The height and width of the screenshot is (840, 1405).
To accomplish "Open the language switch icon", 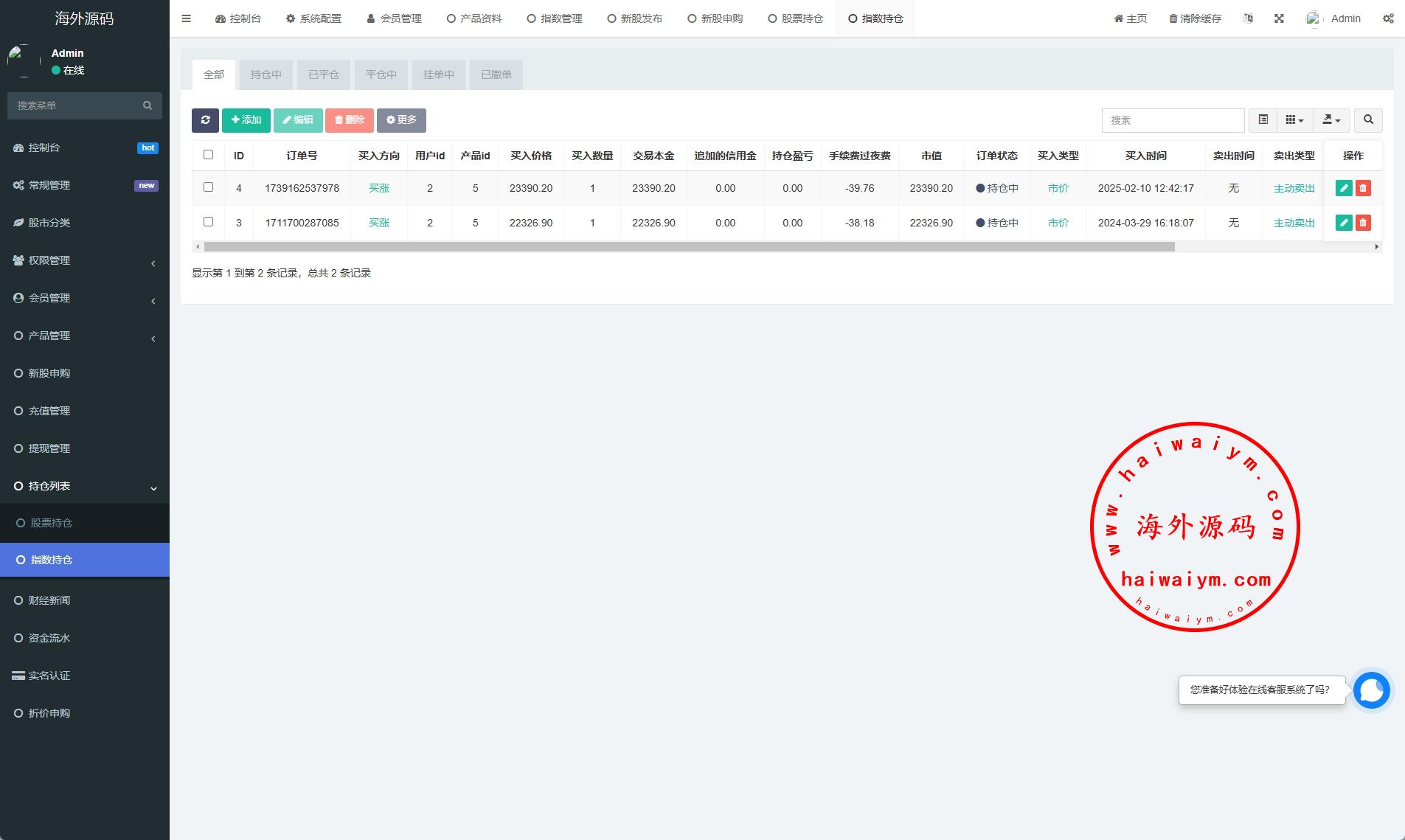I will [1248, 18].
